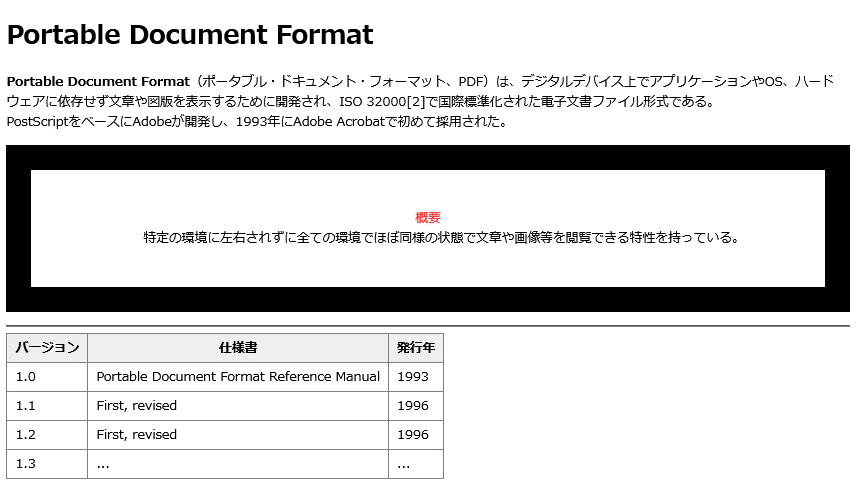Click the ellipsis specification cell in row 1.3
856x494 pixels.
[x=238, y=464]
